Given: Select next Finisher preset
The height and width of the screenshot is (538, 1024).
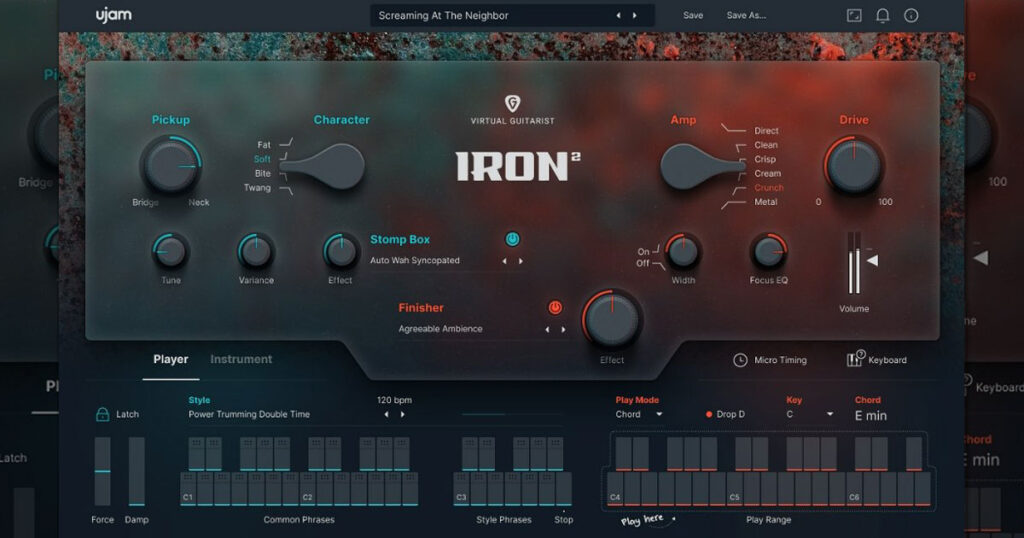Looking at the screenshot, I should (x=563, y=330).
